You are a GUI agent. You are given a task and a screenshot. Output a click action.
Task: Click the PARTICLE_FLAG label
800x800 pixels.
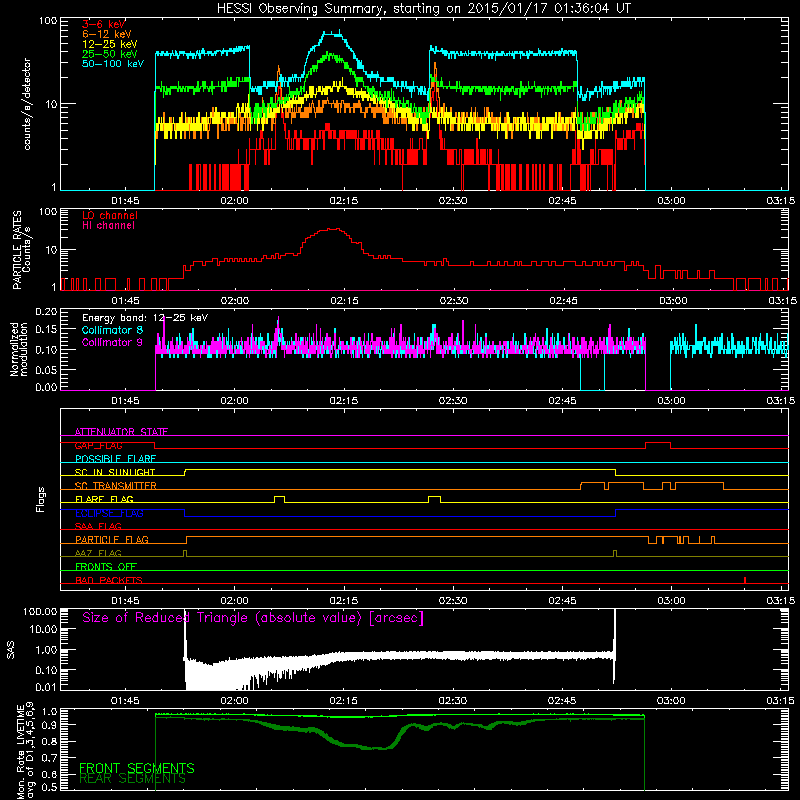tap(112, 539)
